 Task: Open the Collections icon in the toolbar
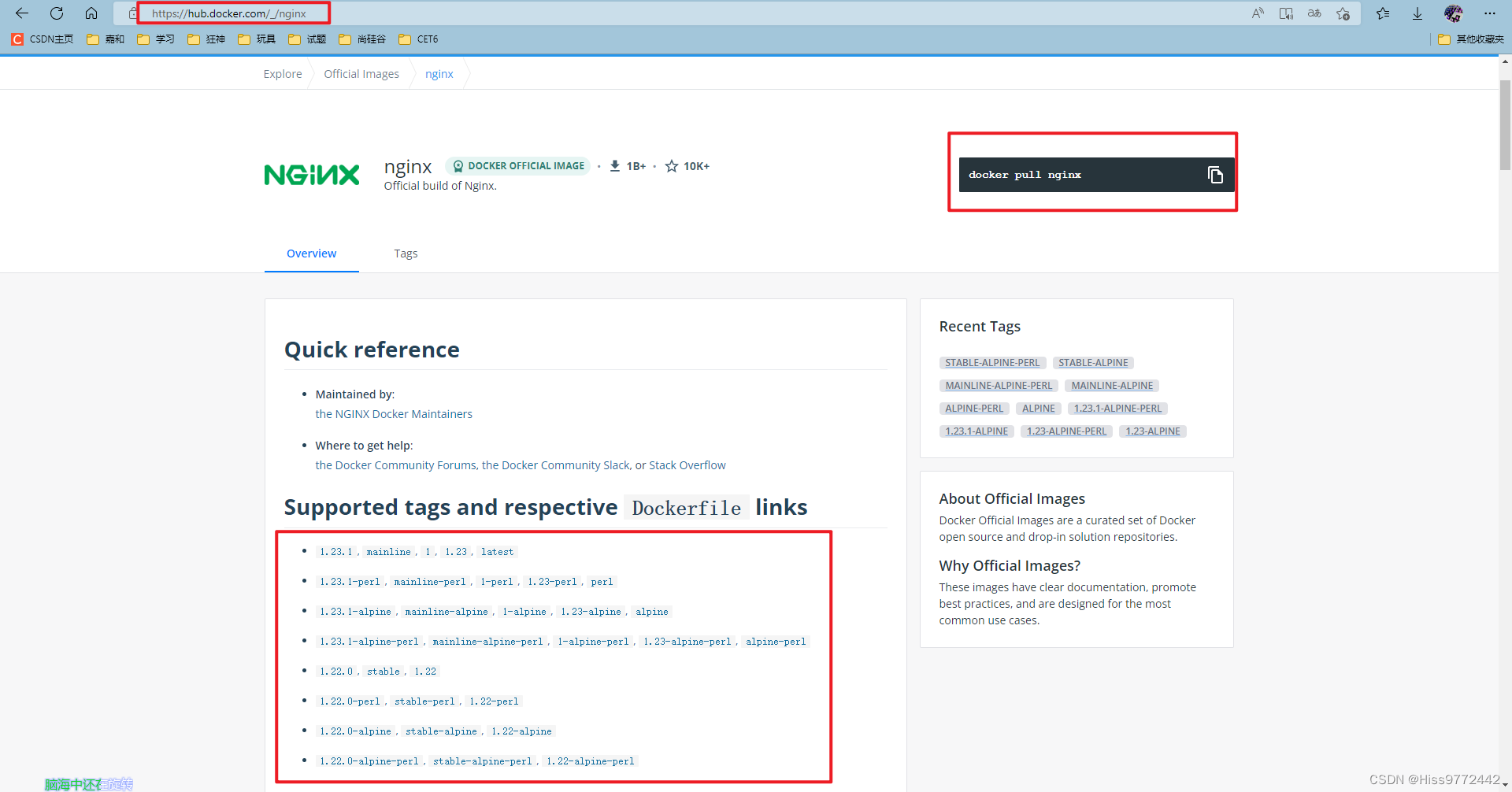(x=1383, y=13)
